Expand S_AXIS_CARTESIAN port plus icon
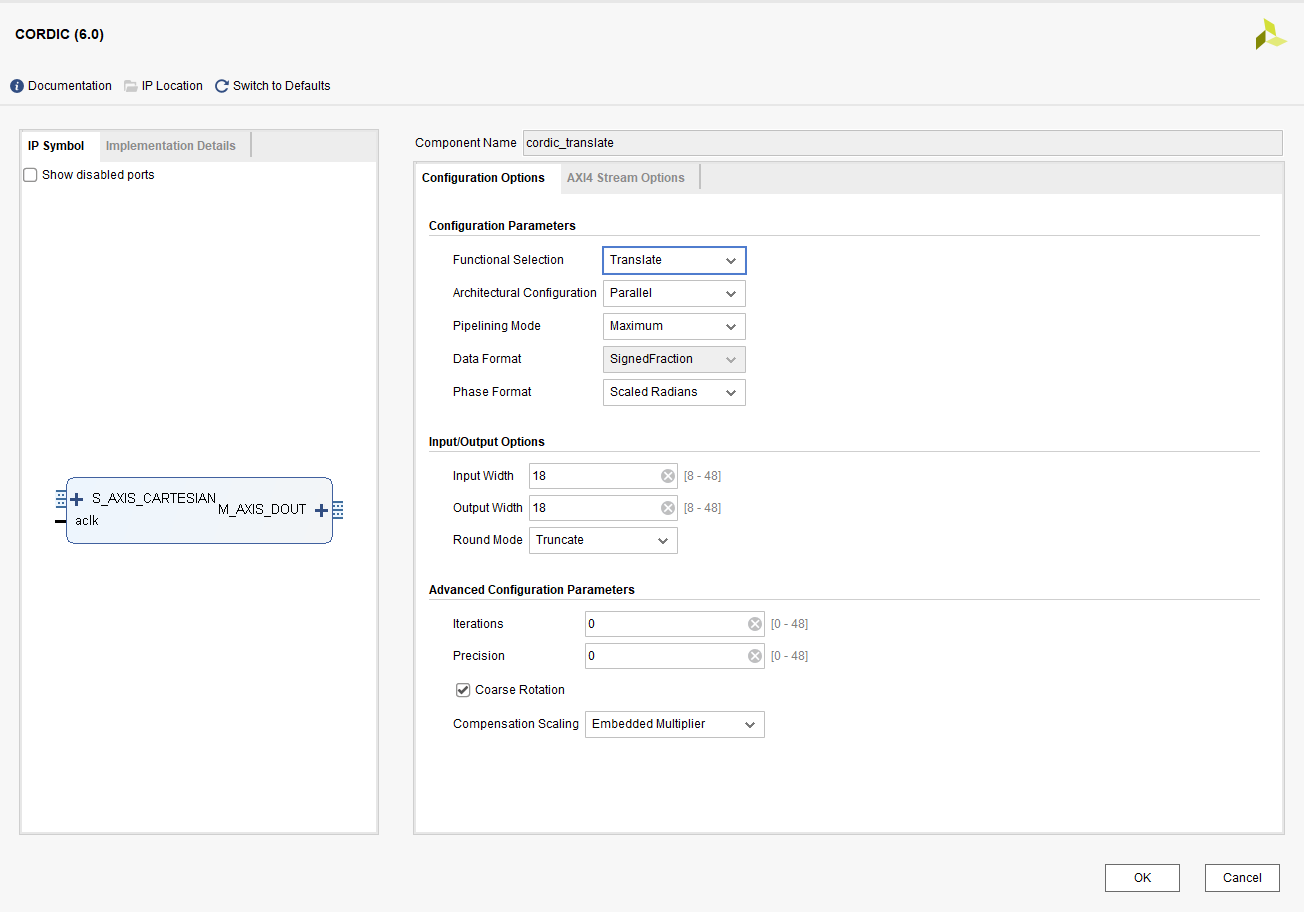 tap(77, 499)
